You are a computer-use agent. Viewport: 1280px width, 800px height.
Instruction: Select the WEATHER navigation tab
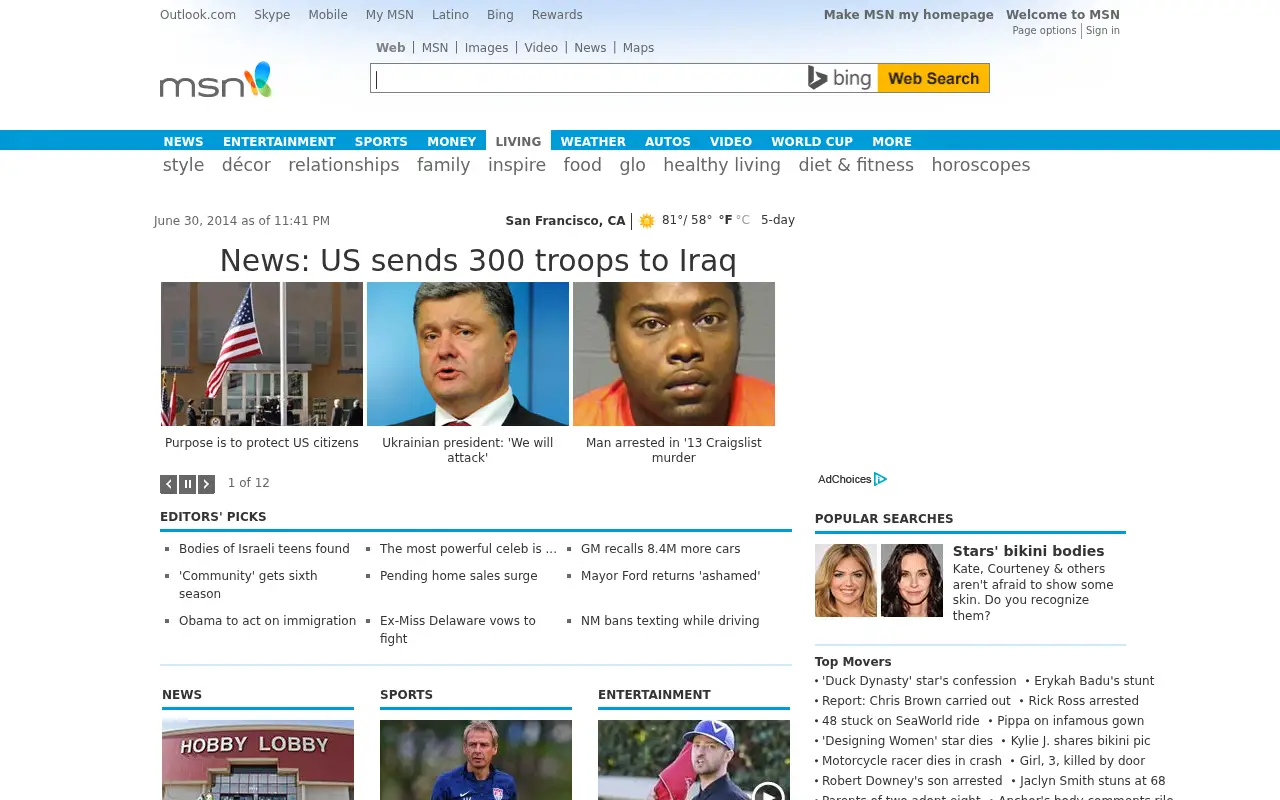pos(593,141)
